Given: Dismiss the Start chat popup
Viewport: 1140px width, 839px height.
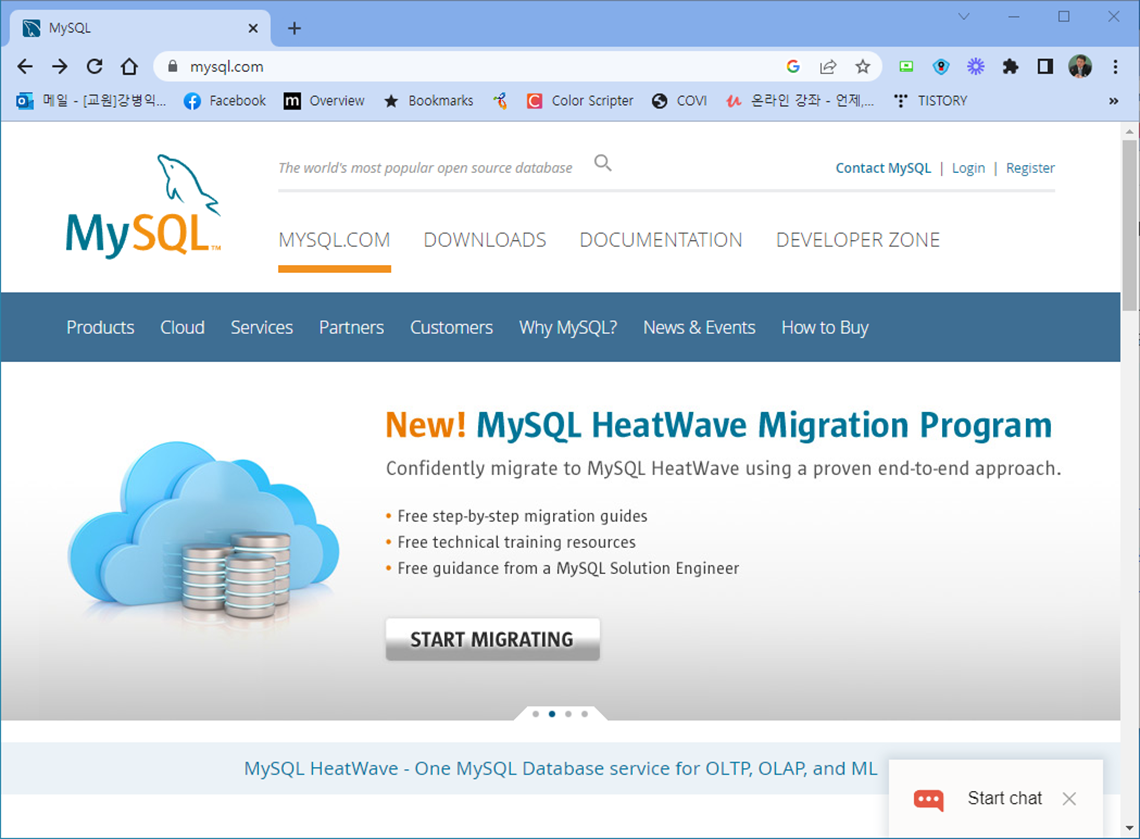Looking at the screenshot, I should [1069, 799].
